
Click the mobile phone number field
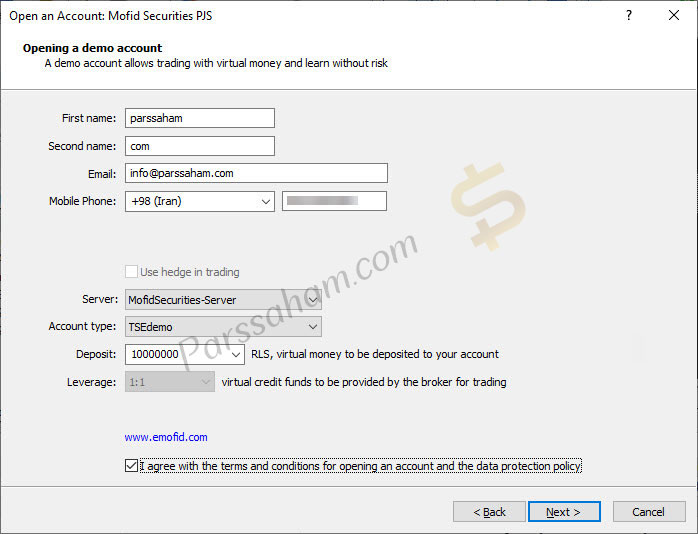pyautogui.click(x=334, y=201)
